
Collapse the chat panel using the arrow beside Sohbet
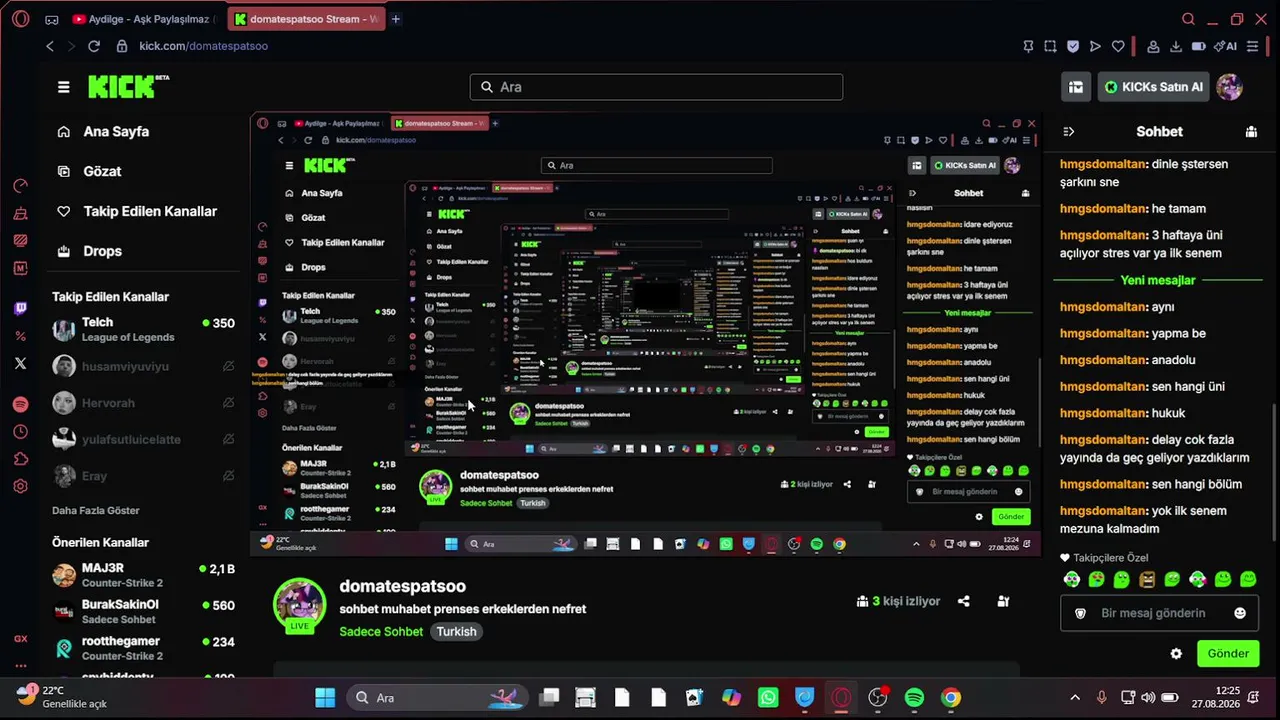coord(1068,131)
